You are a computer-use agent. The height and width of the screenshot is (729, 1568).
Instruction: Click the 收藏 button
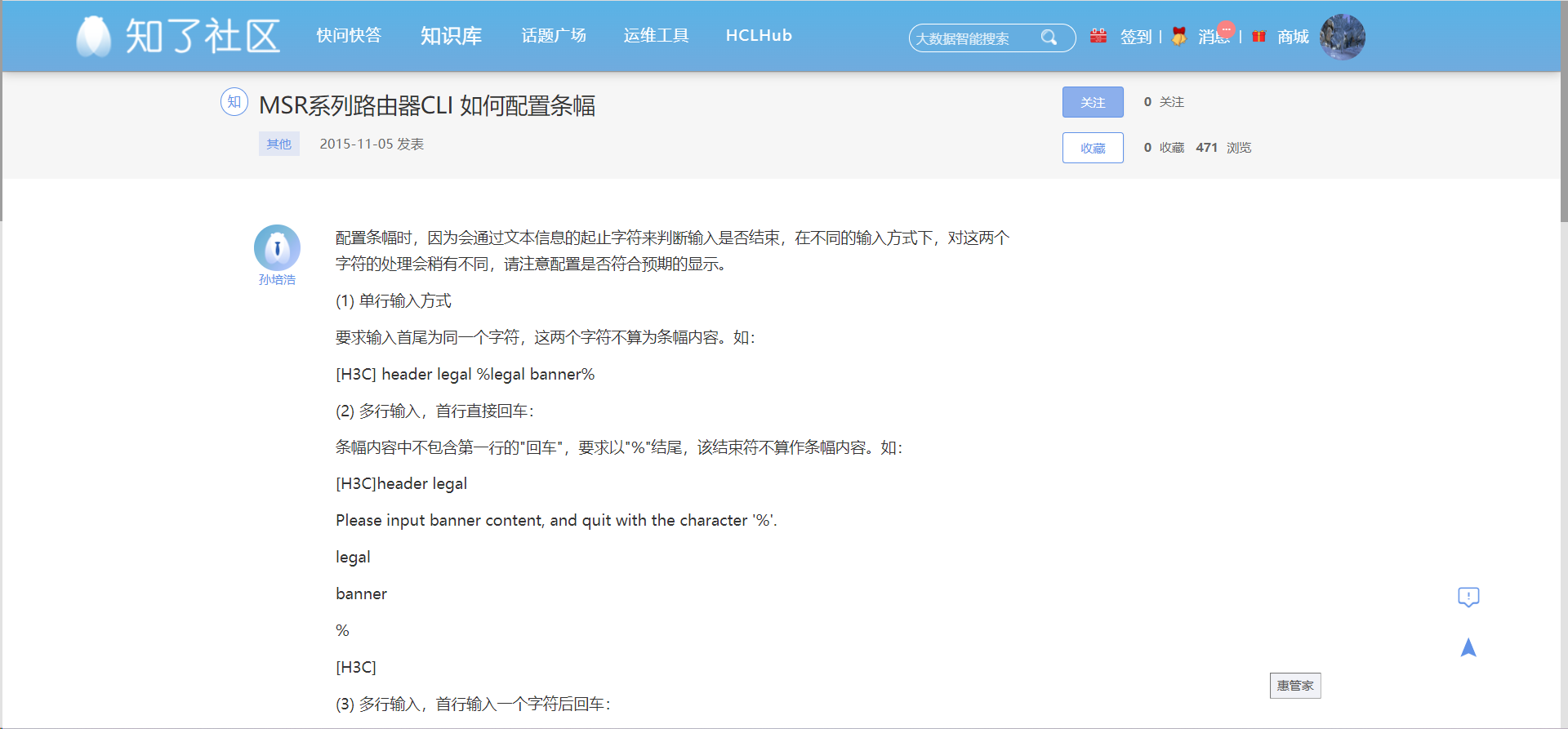click(x=1093, y=148)
